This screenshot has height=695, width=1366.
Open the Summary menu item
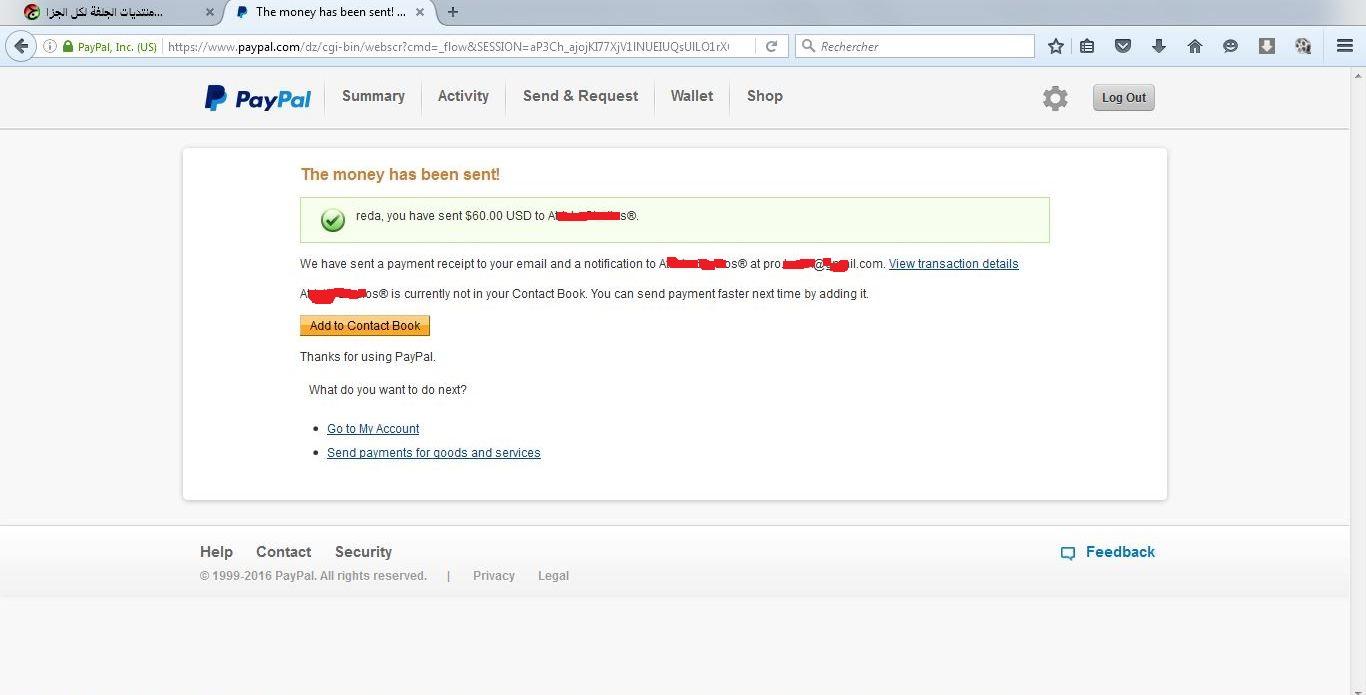click(373, 96)
